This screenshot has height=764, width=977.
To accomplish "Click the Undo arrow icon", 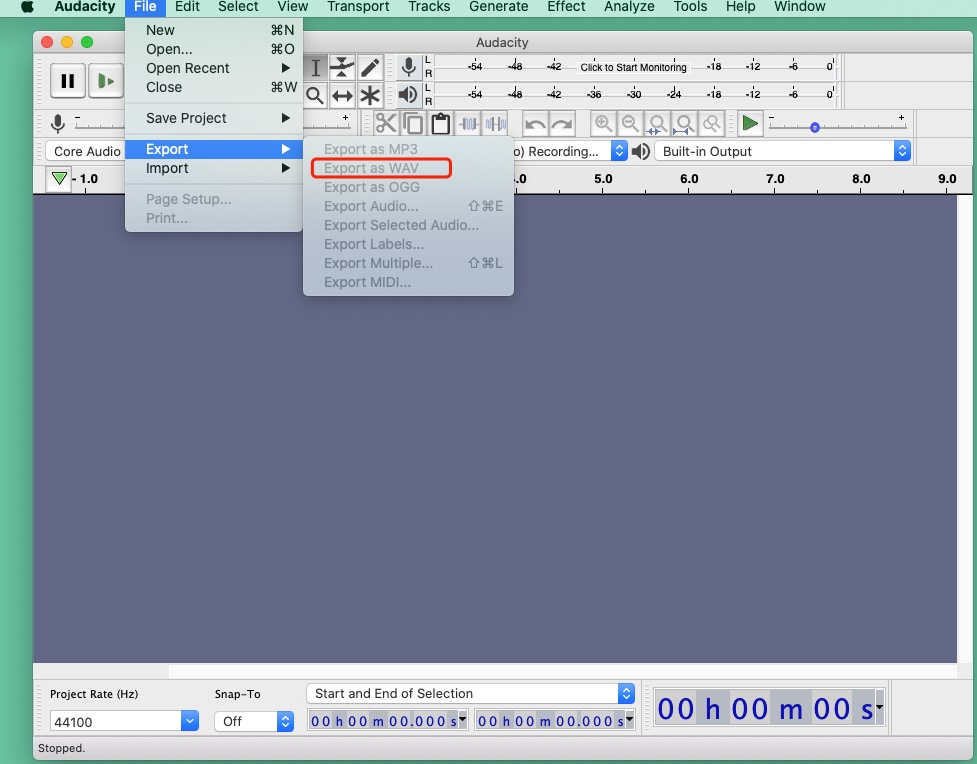I will pyautogui.click(x=535, y=123).
